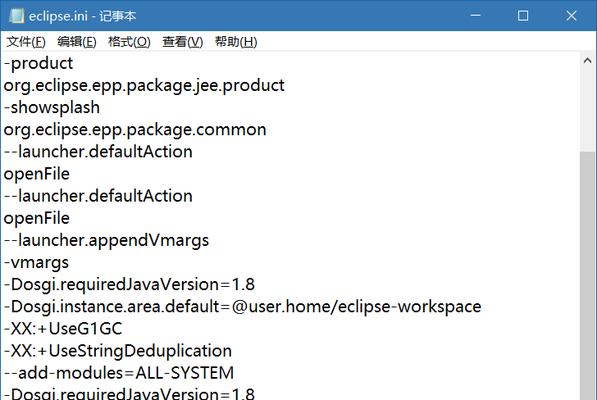597x400 pixels.
Task: Click the --add-modules=ALL-SYSTEM line
Action: coord(119,373)
